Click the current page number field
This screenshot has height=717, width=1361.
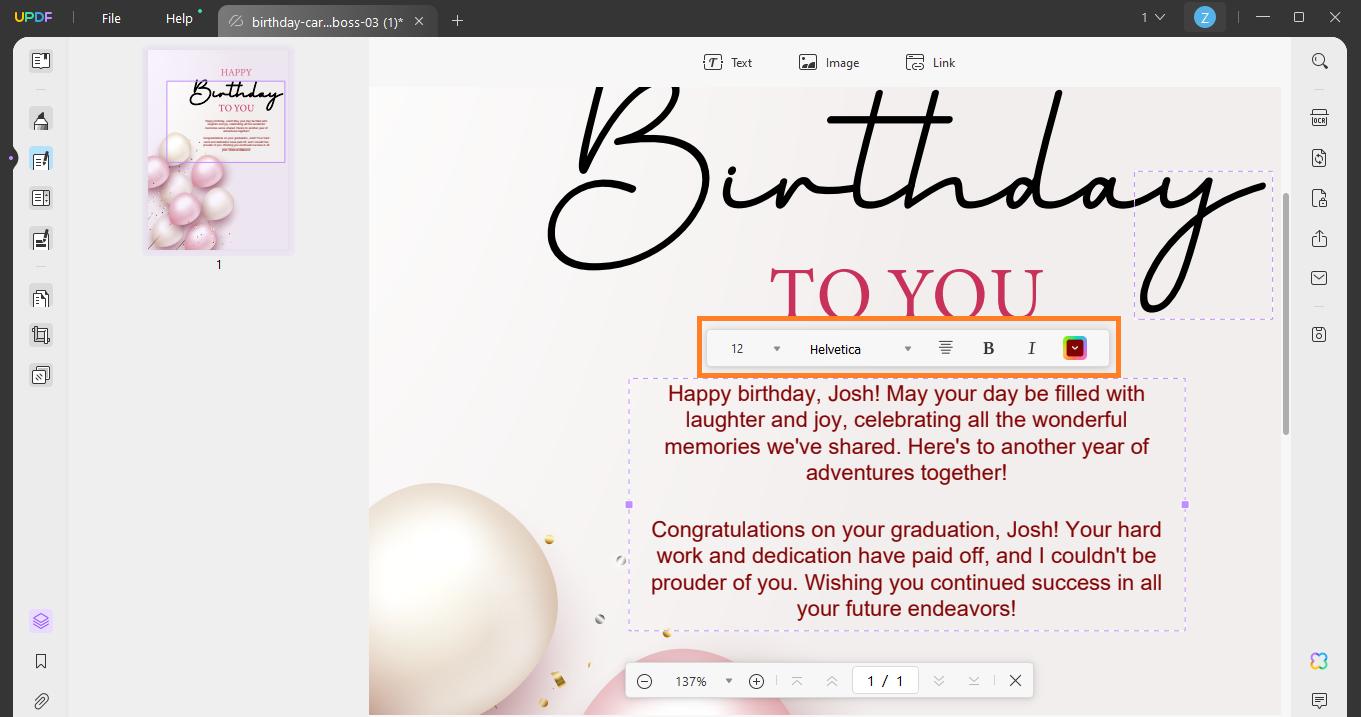tap(885, 681)
